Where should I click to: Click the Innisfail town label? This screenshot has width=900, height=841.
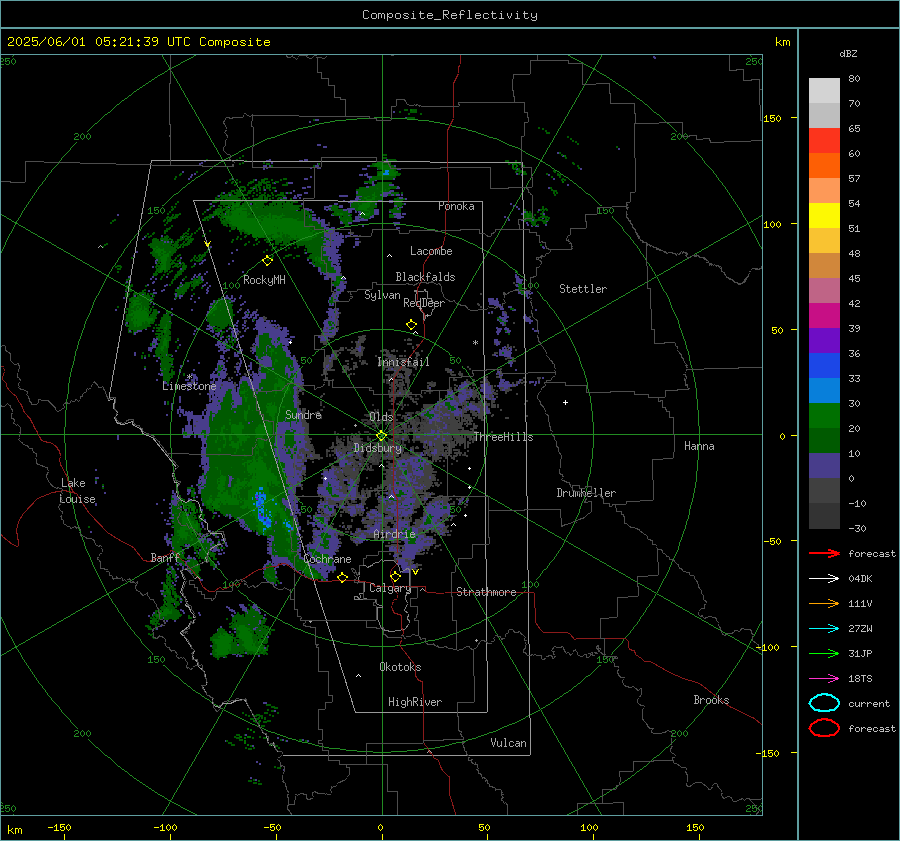(403, 362)
